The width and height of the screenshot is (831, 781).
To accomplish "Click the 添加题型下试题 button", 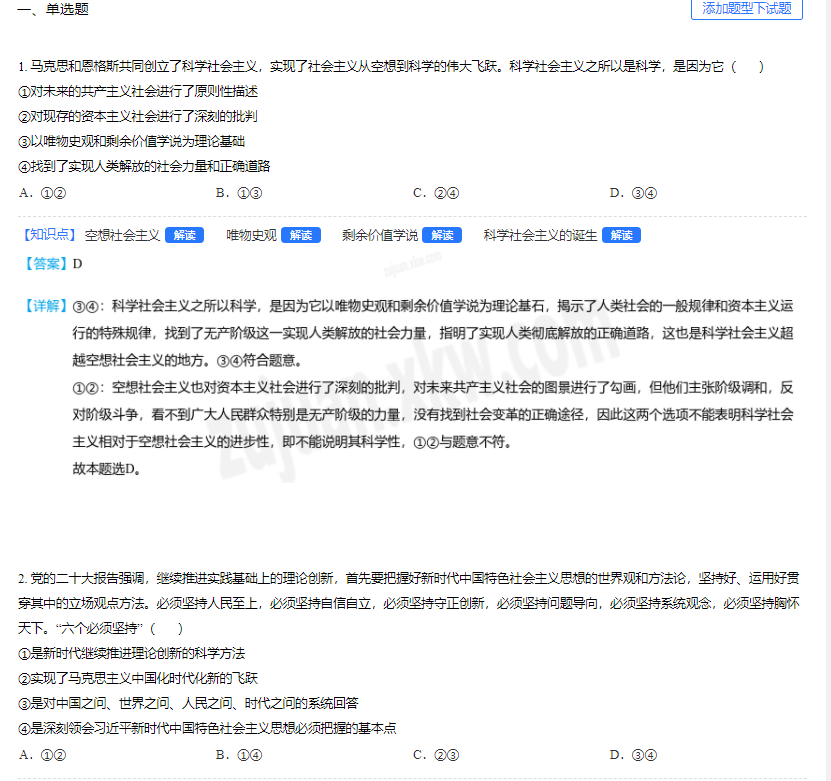I will 746,9.
